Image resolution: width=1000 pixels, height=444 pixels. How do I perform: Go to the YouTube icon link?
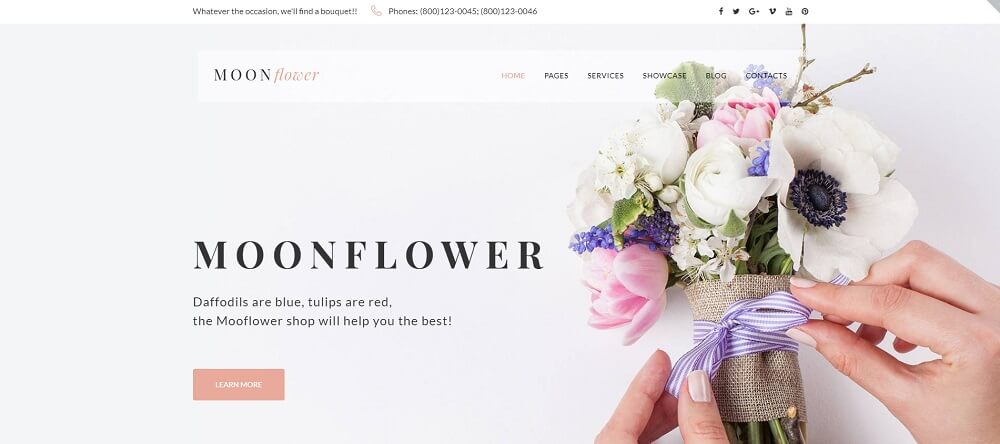(x=789, y=11)
